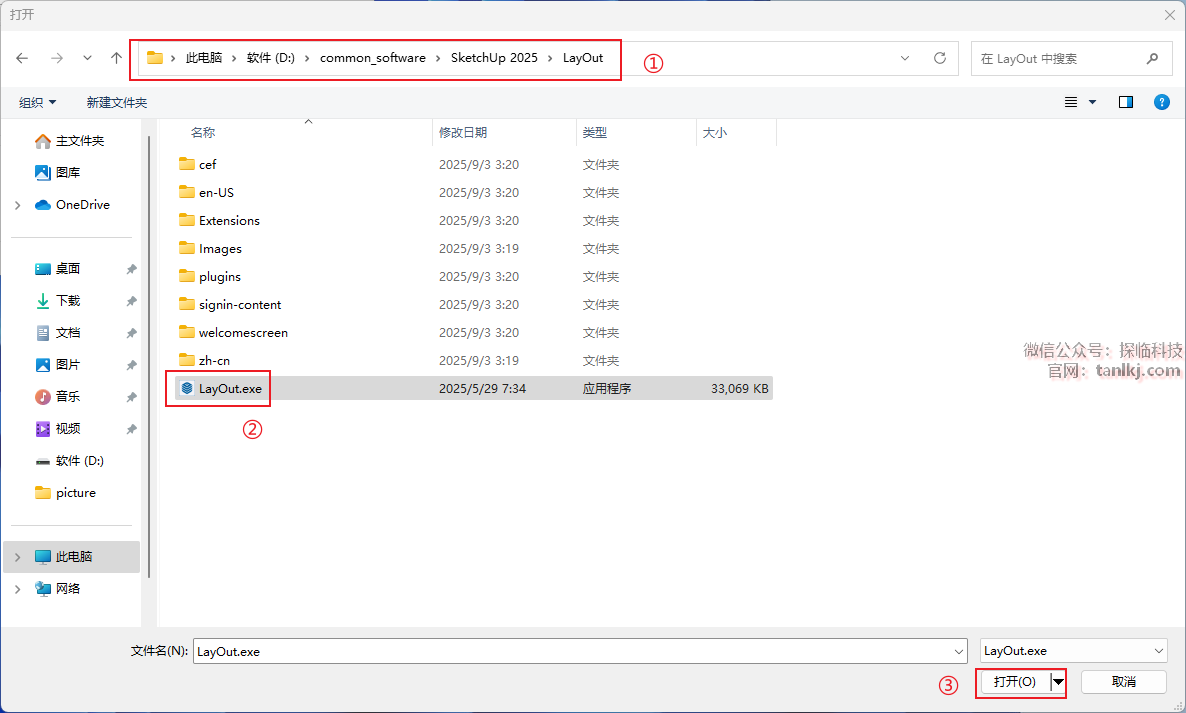This screenshot has height=713, width=1186.
Task: Open the 打开 button split arrow
Action: click(1058, 682)
